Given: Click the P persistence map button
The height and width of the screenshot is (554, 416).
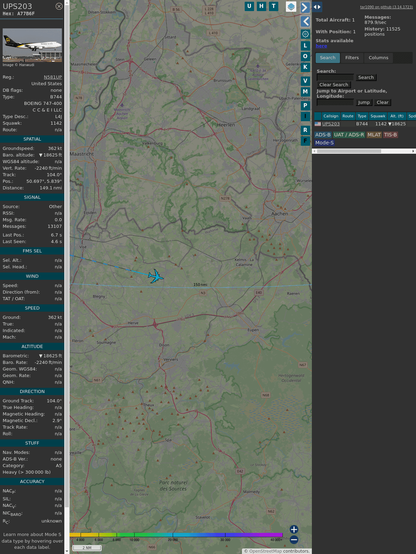Looking at the screenshot, I should (305, 105).
